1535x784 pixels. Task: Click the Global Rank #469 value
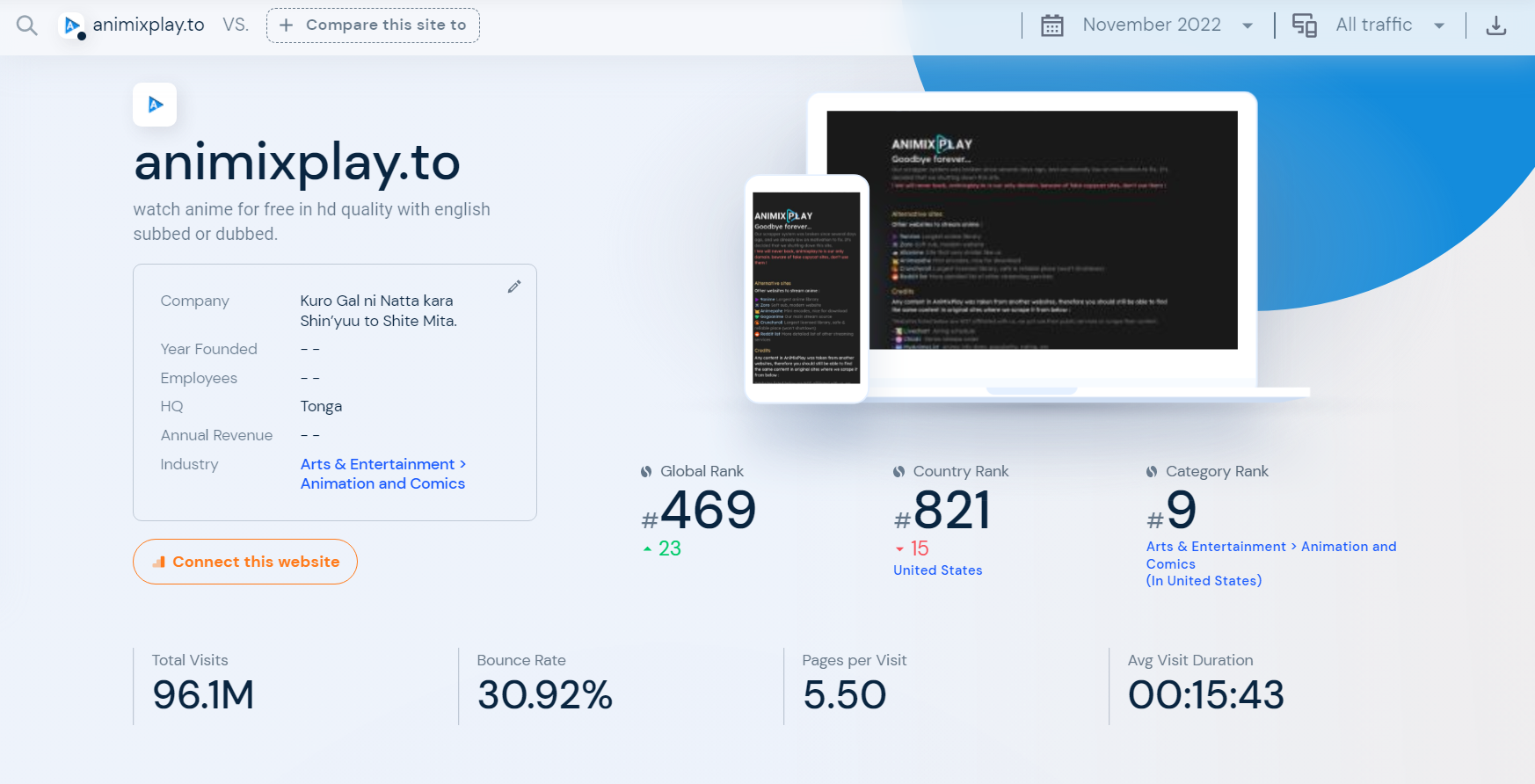[699, 511]
